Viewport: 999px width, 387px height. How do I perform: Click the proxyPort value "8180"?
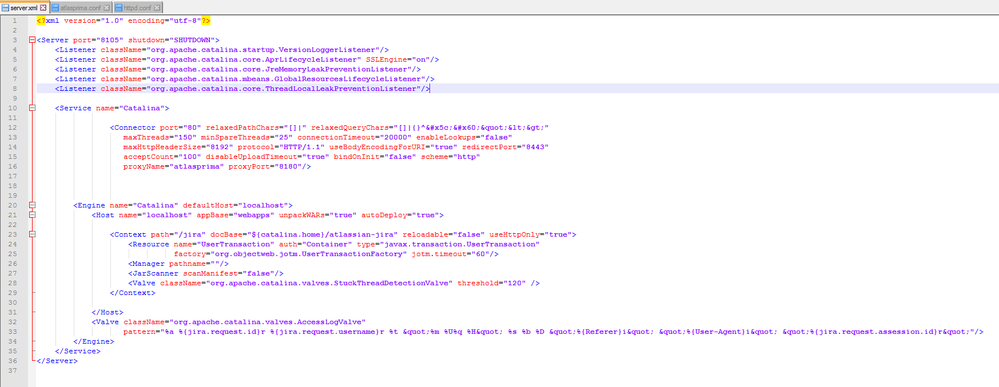point(289,166)
